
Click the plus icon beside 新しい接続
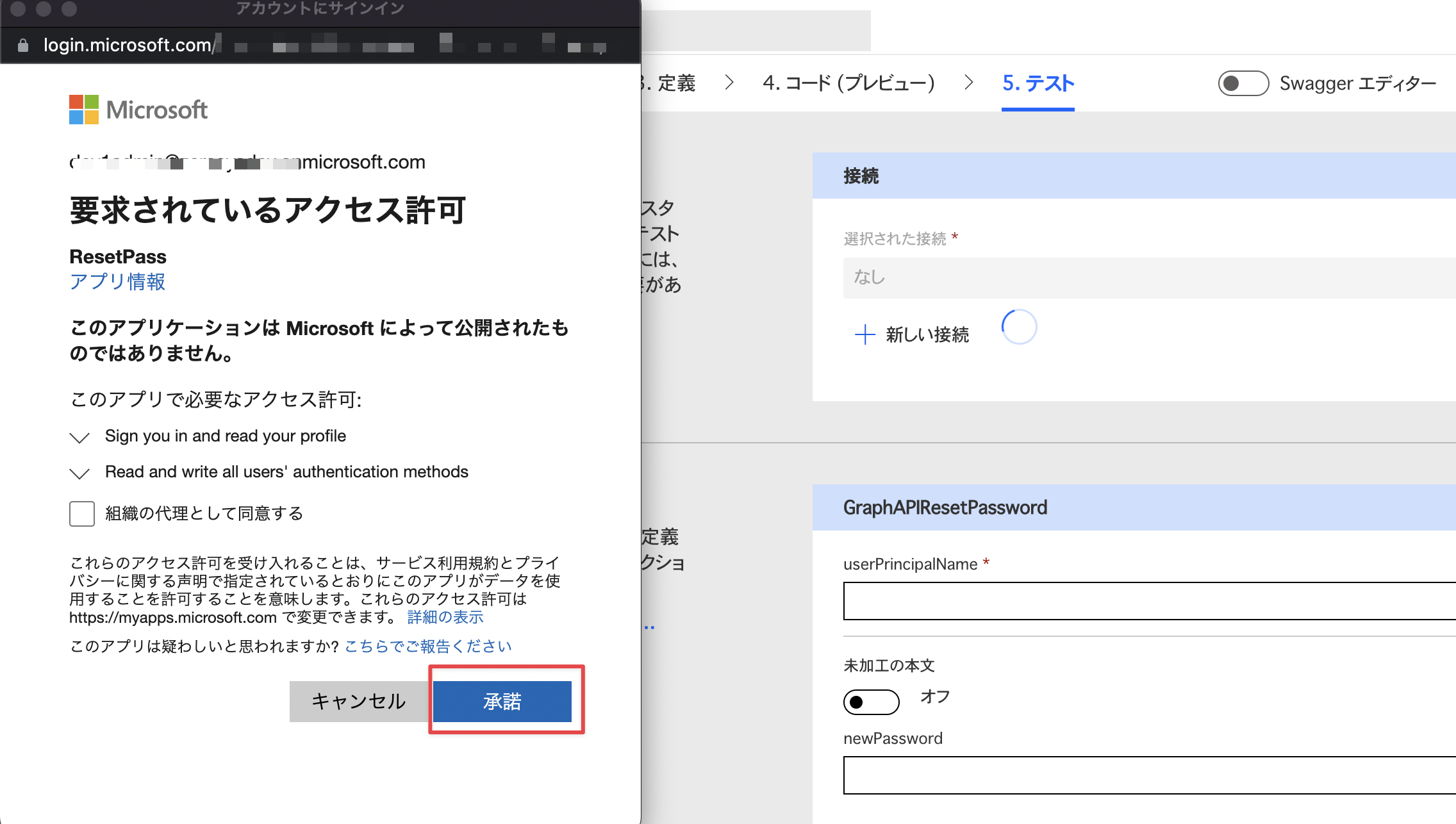[x=865, y=334]
